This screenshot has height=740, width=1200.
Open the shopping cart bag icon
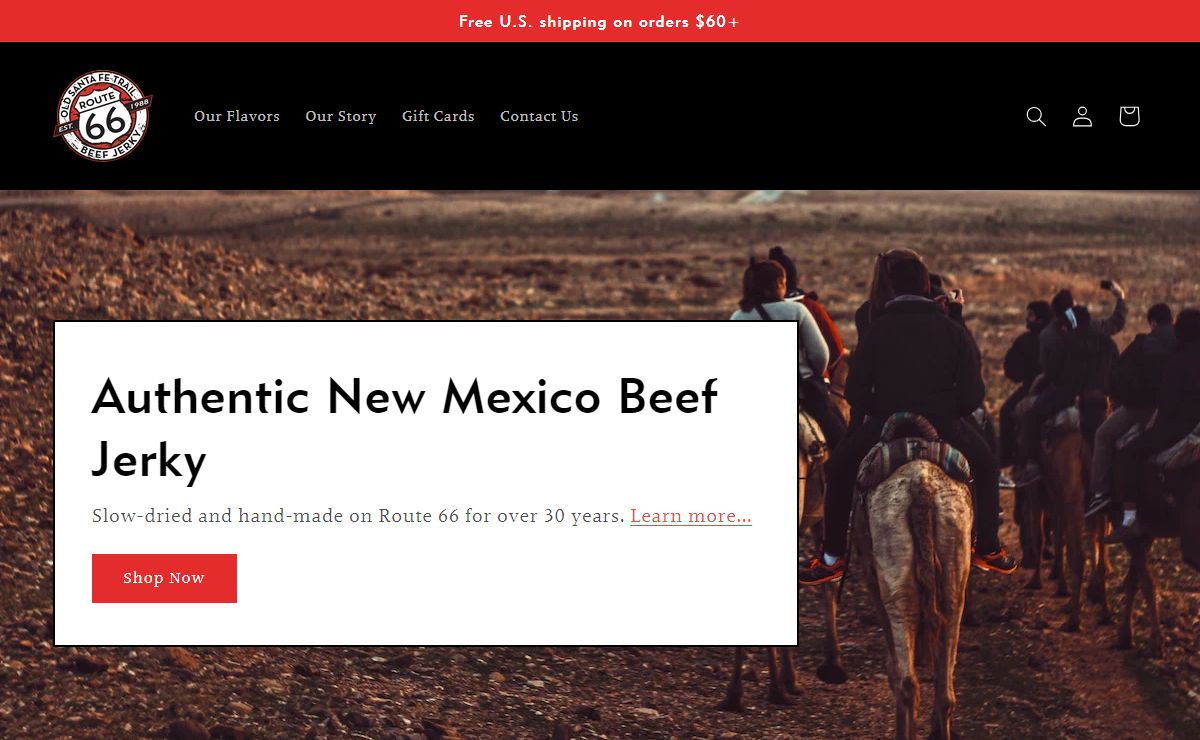pyautogui.click(x=1129, y=116)
